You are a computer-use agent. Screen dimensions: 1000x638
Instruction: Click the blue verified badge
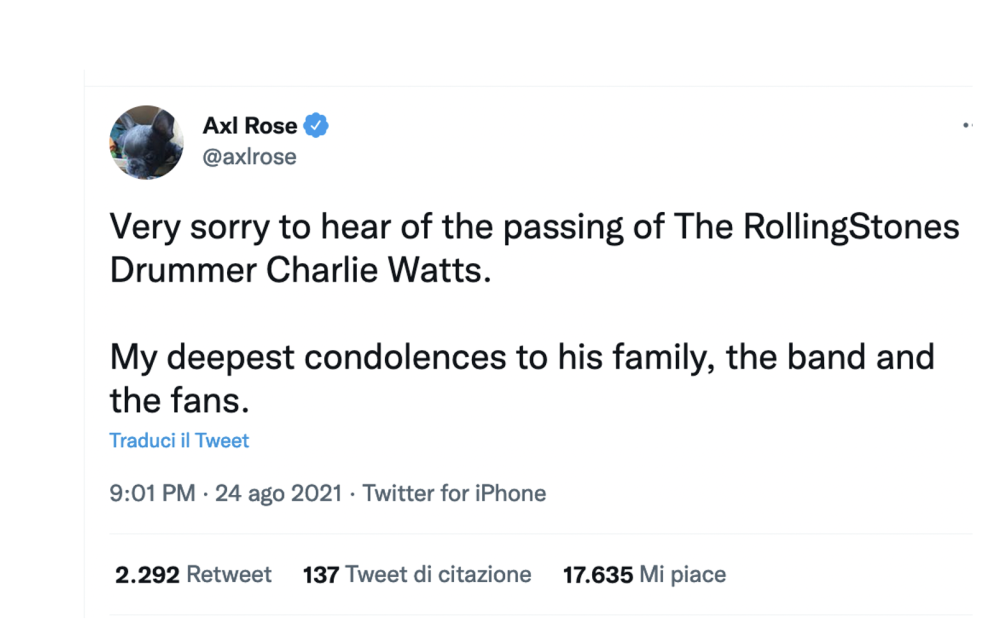317,126
